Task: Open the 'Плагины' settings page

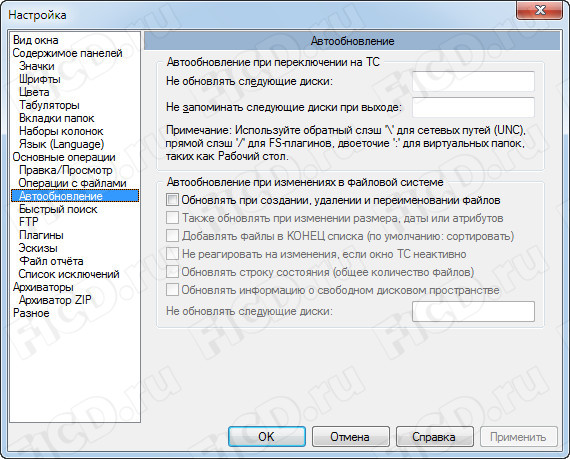Action: (41, 235)
